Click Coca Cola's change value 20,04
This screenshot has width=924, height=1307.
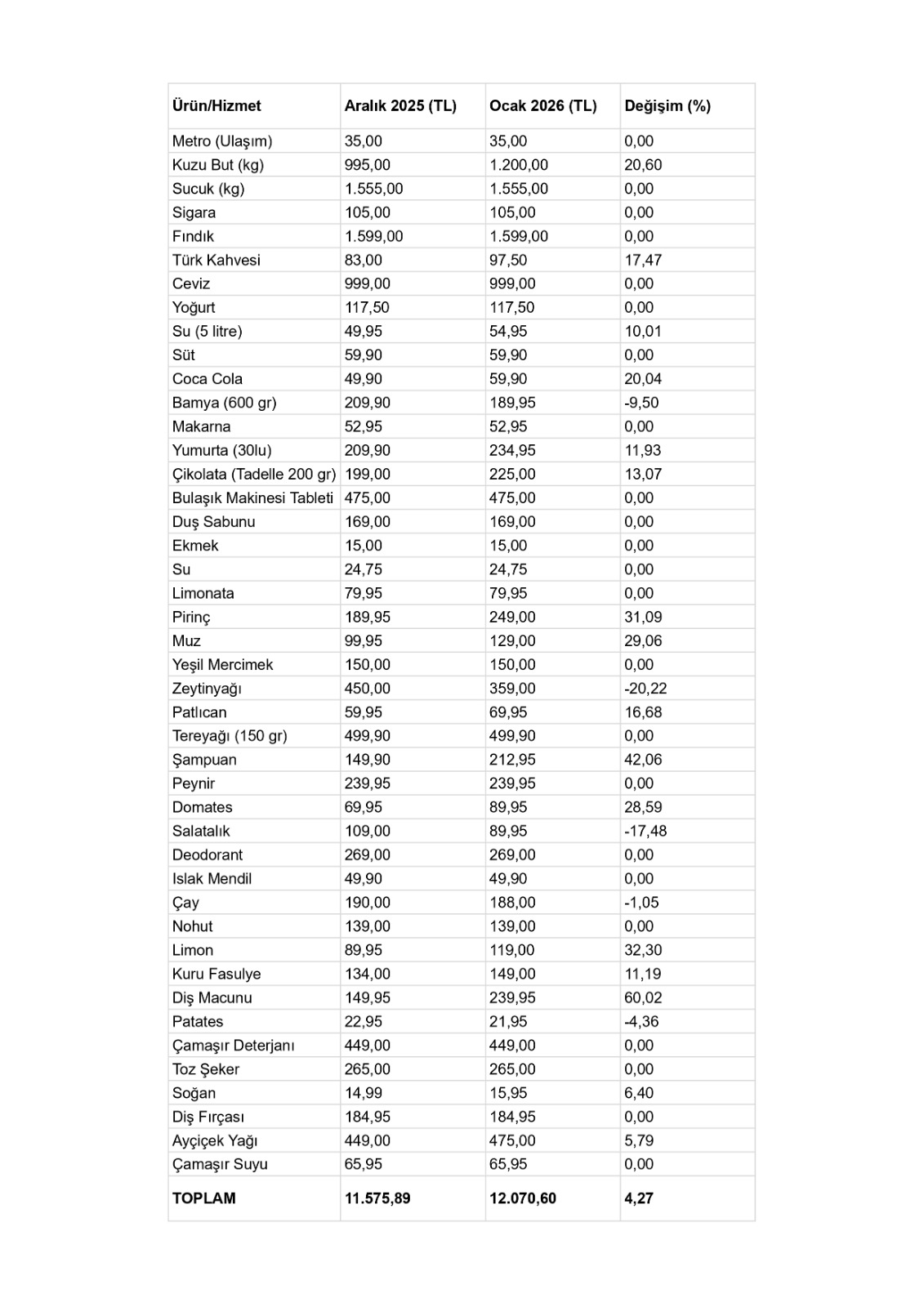click(x=643, y=379)
